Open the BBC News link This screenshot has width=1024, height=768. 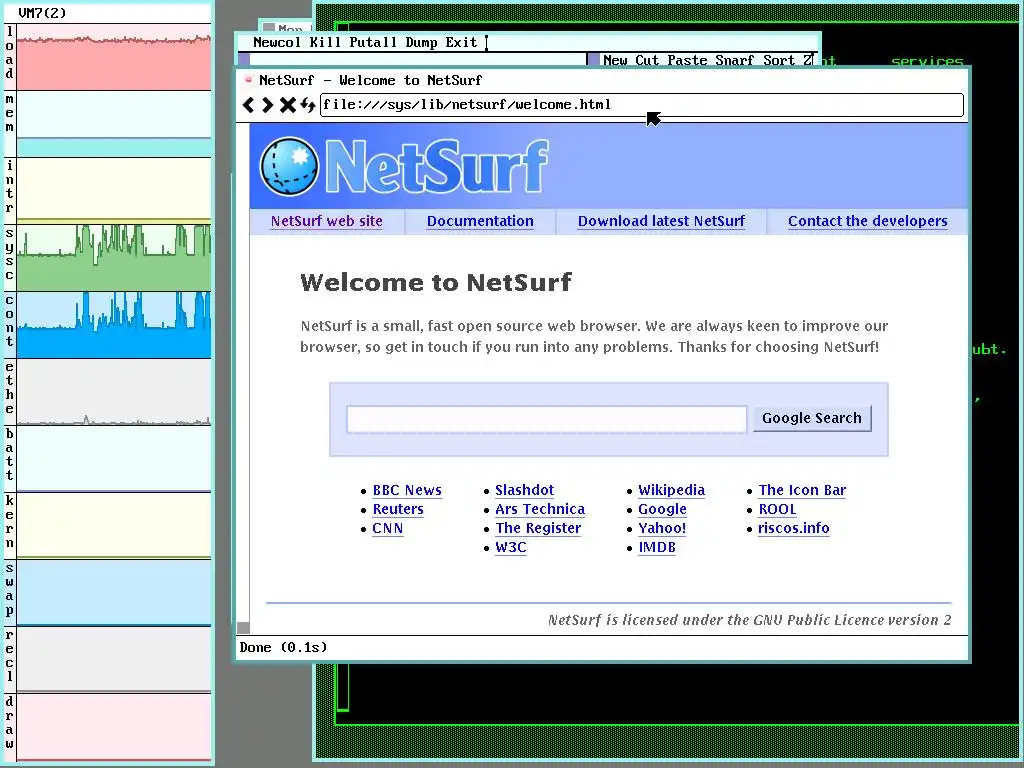pyautogui.click(x=407, y=490)
